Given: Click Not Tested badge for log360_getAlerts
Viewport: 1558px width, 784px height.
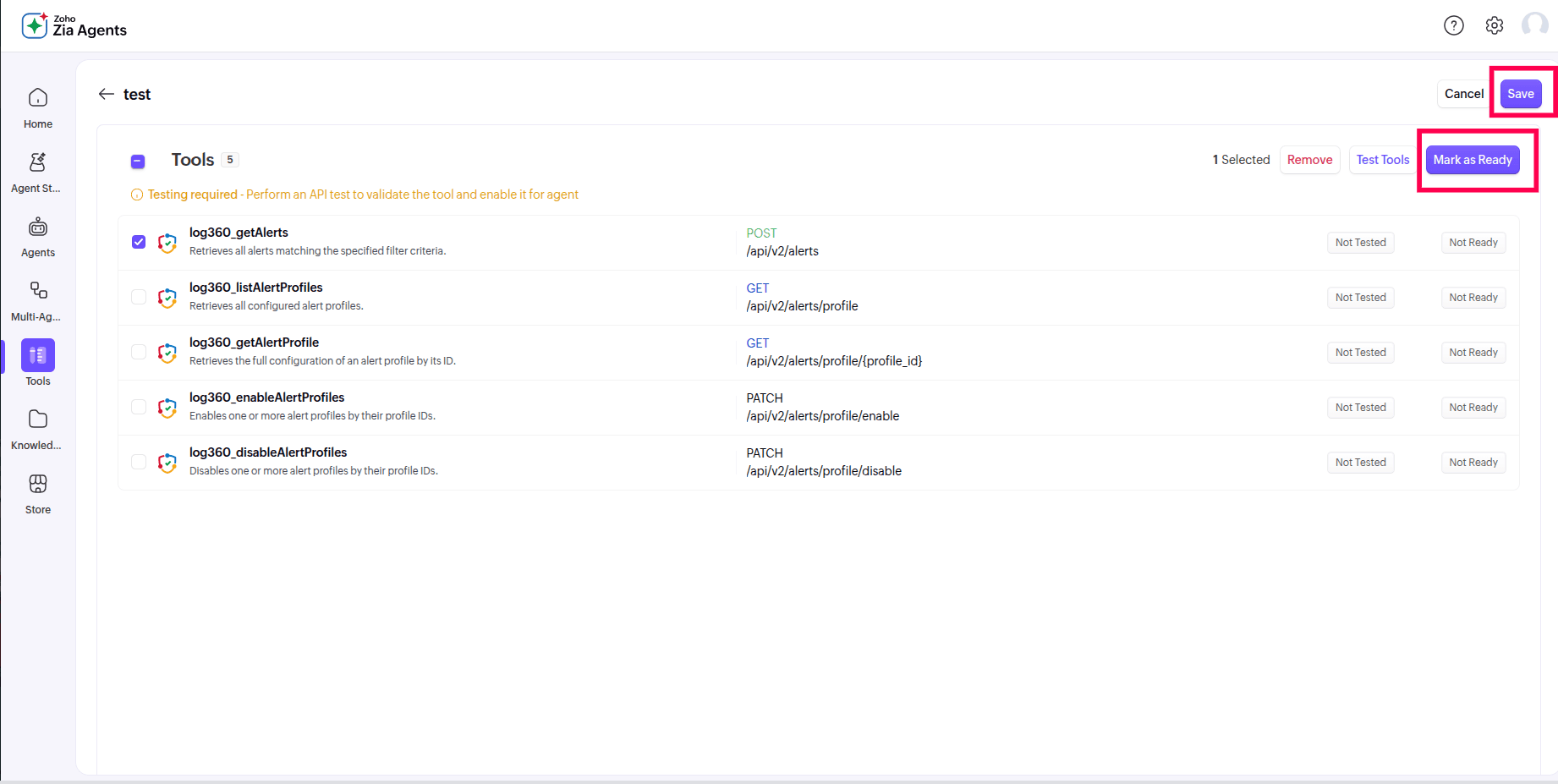Looking at the screenshot, I should click(1360, 243).
